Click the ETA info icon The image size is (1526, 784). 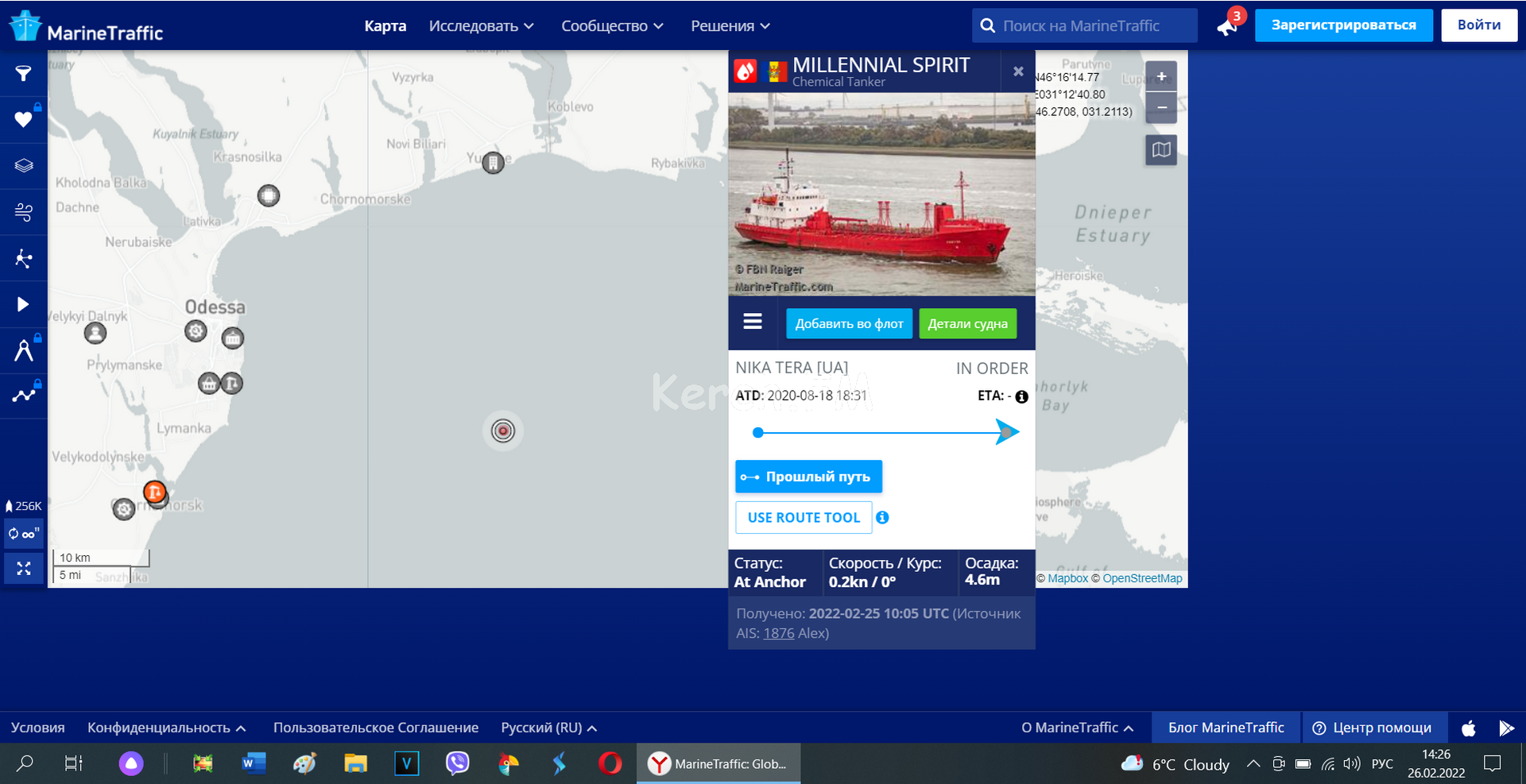point(1022,396)
